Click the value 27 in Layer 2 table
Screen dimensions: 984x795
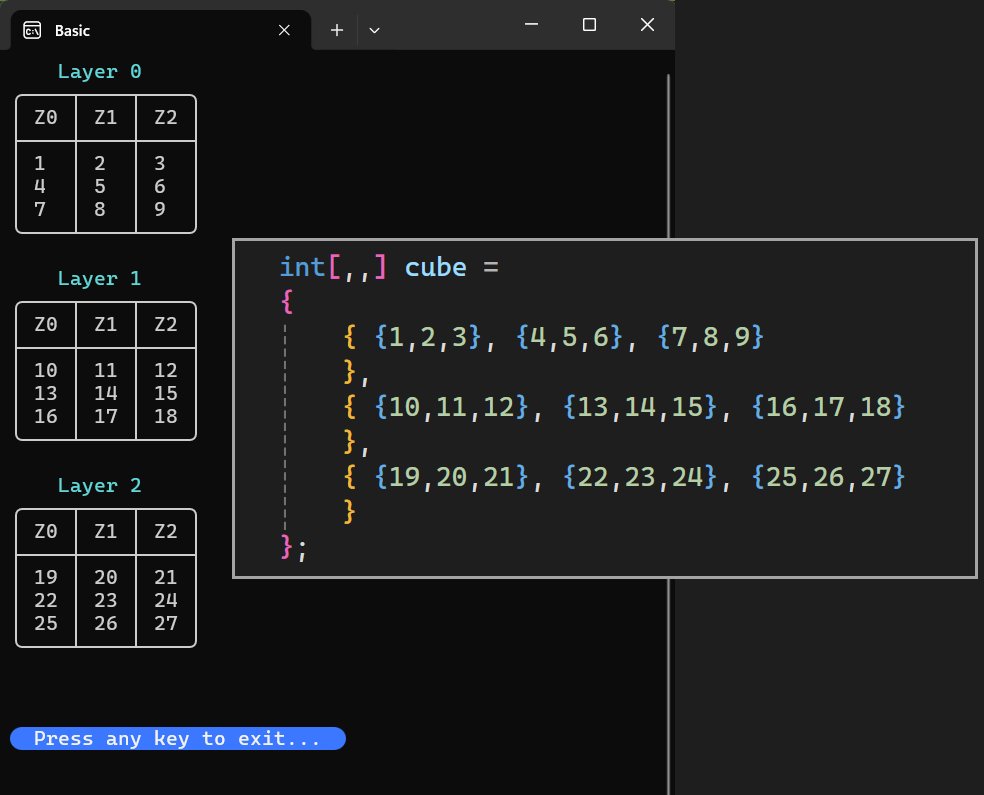pos(166,624)
